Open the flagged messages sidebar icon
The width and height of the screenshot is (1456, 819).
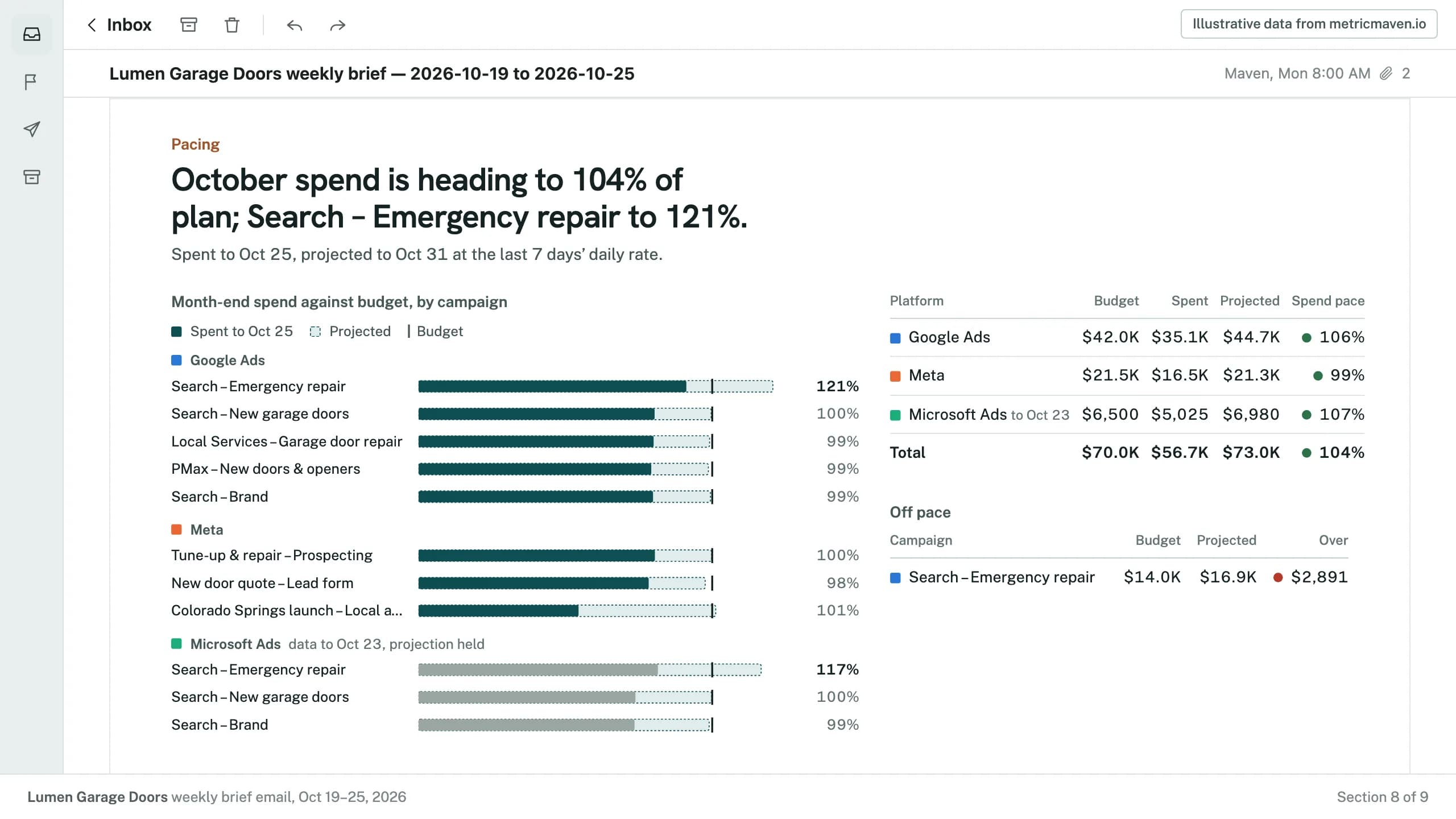click(x=32, y=82)
